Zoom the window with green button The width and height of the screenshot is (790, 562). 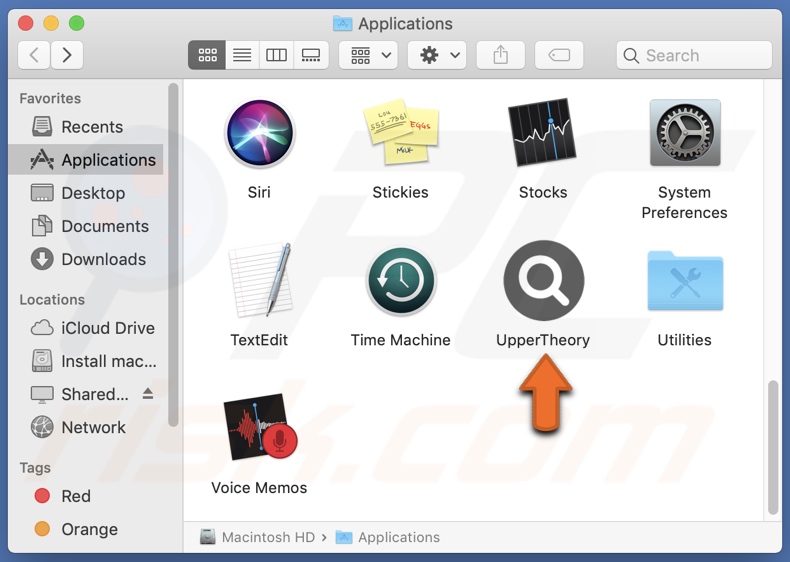77,23
